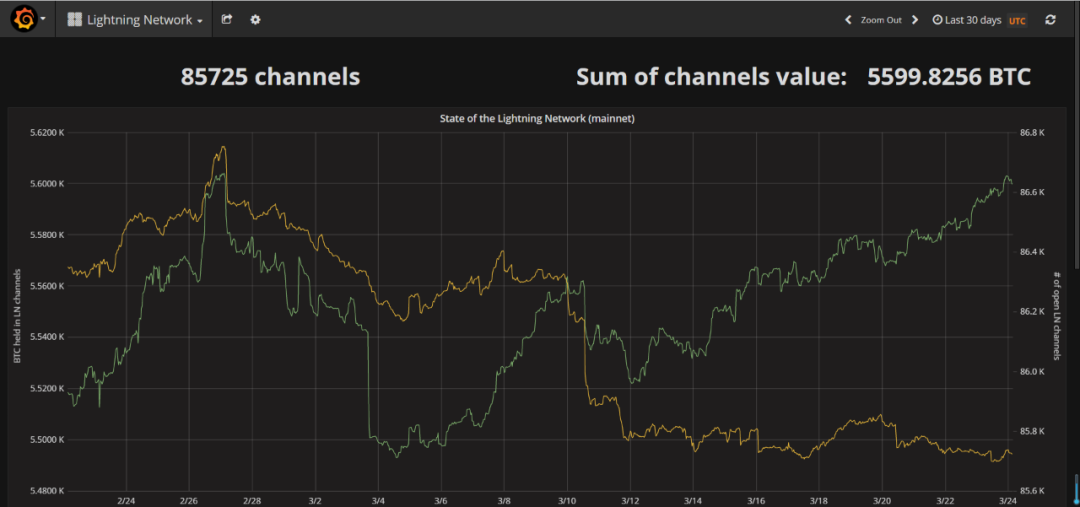Click the 3/22 date tick
This screenshot has width=1080, height=507.
pos(946,501)
